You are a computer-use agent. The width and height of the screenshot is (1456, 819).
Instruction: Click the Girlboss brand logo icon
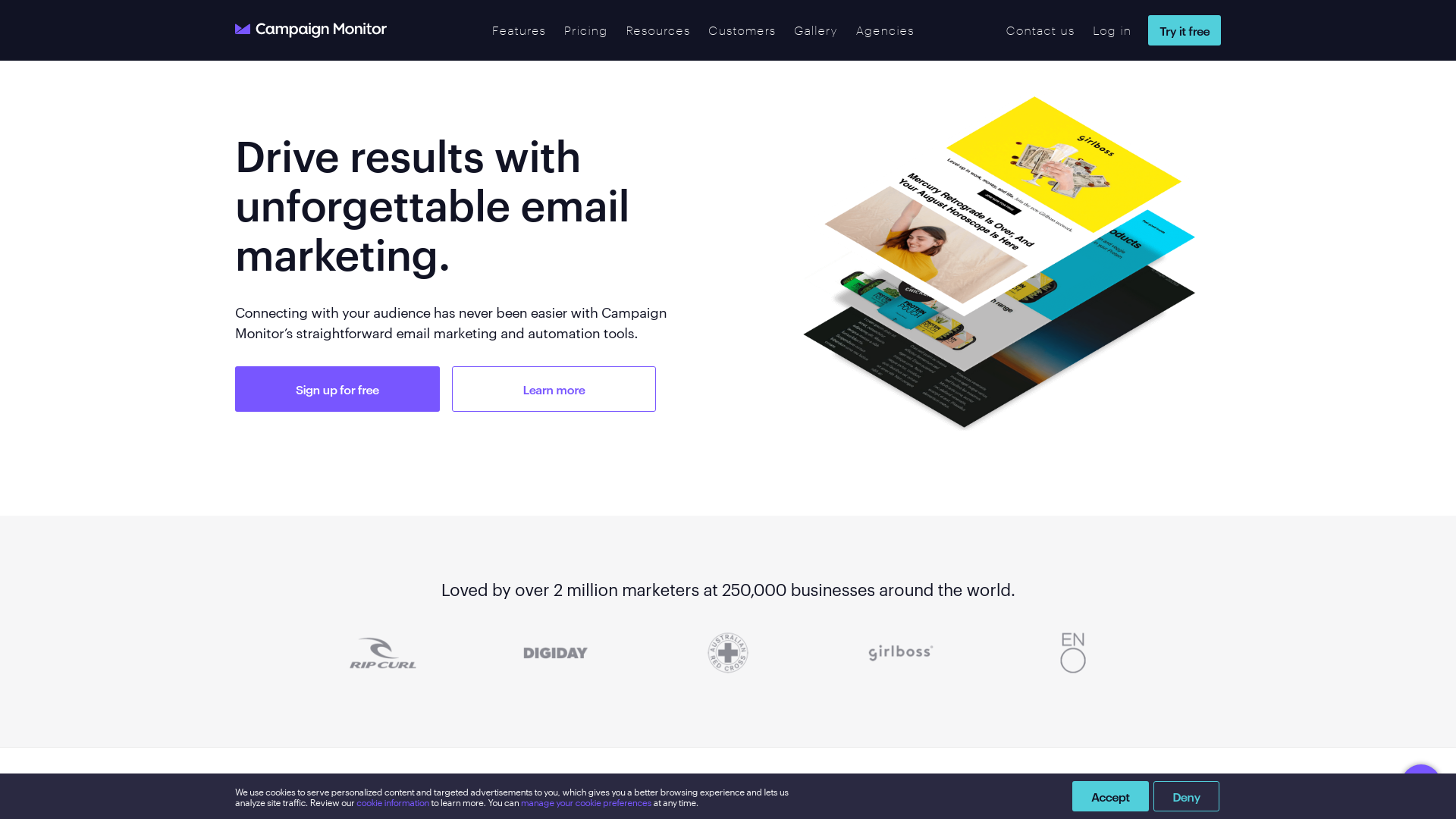900,652
